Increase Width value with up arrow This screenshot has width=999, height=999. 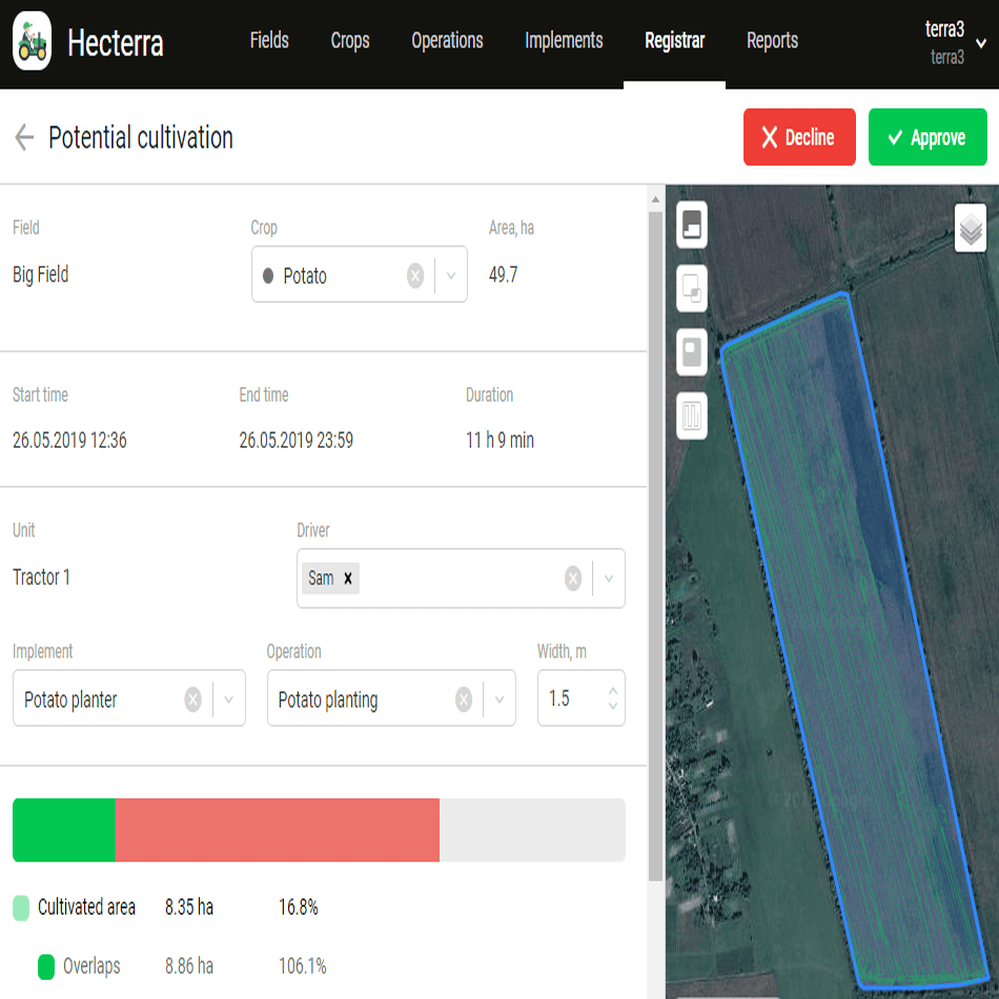[x=613, y=691]
